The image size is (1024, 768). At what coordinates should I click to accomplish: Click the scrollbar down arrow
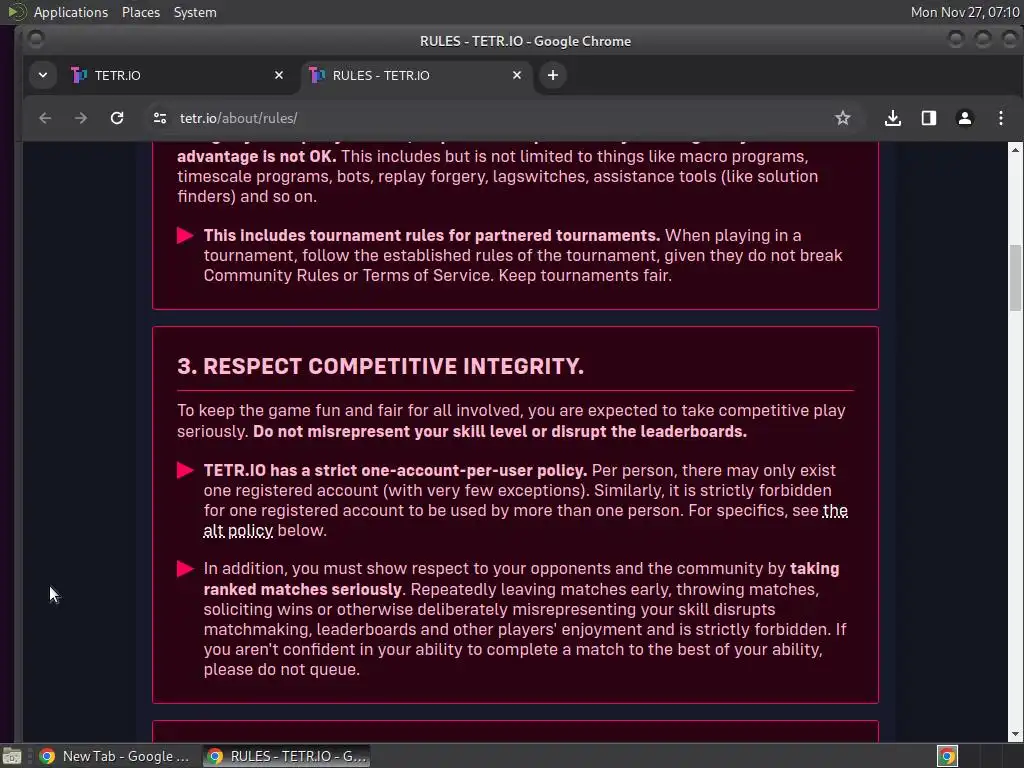tap(1015, 734)
